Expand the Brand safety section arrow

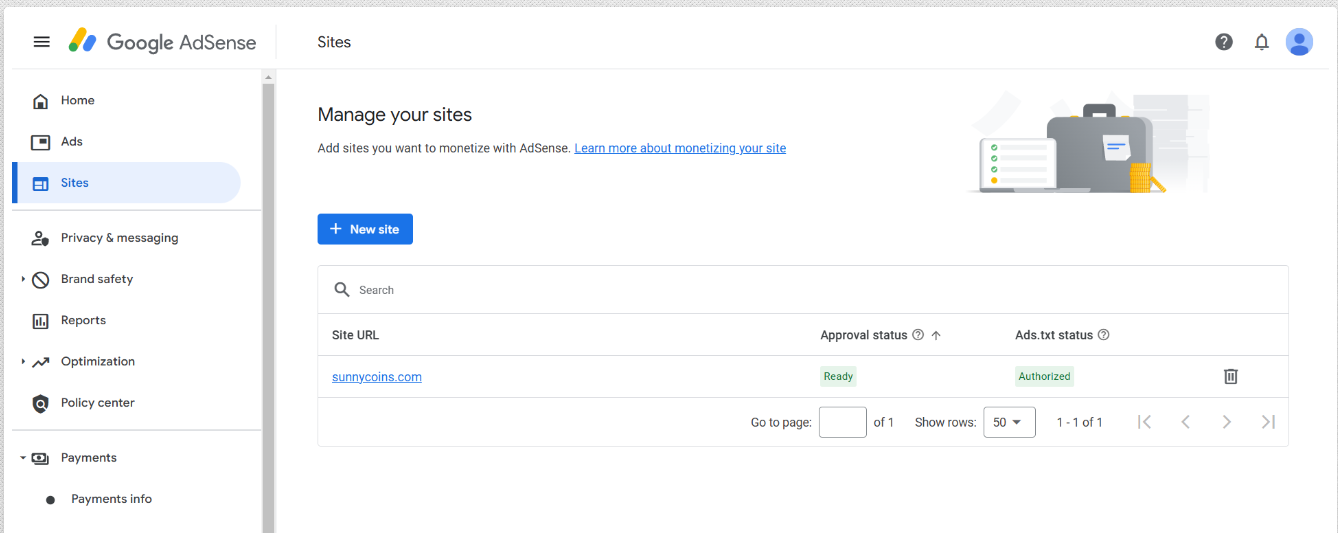(x=23, y=279)
